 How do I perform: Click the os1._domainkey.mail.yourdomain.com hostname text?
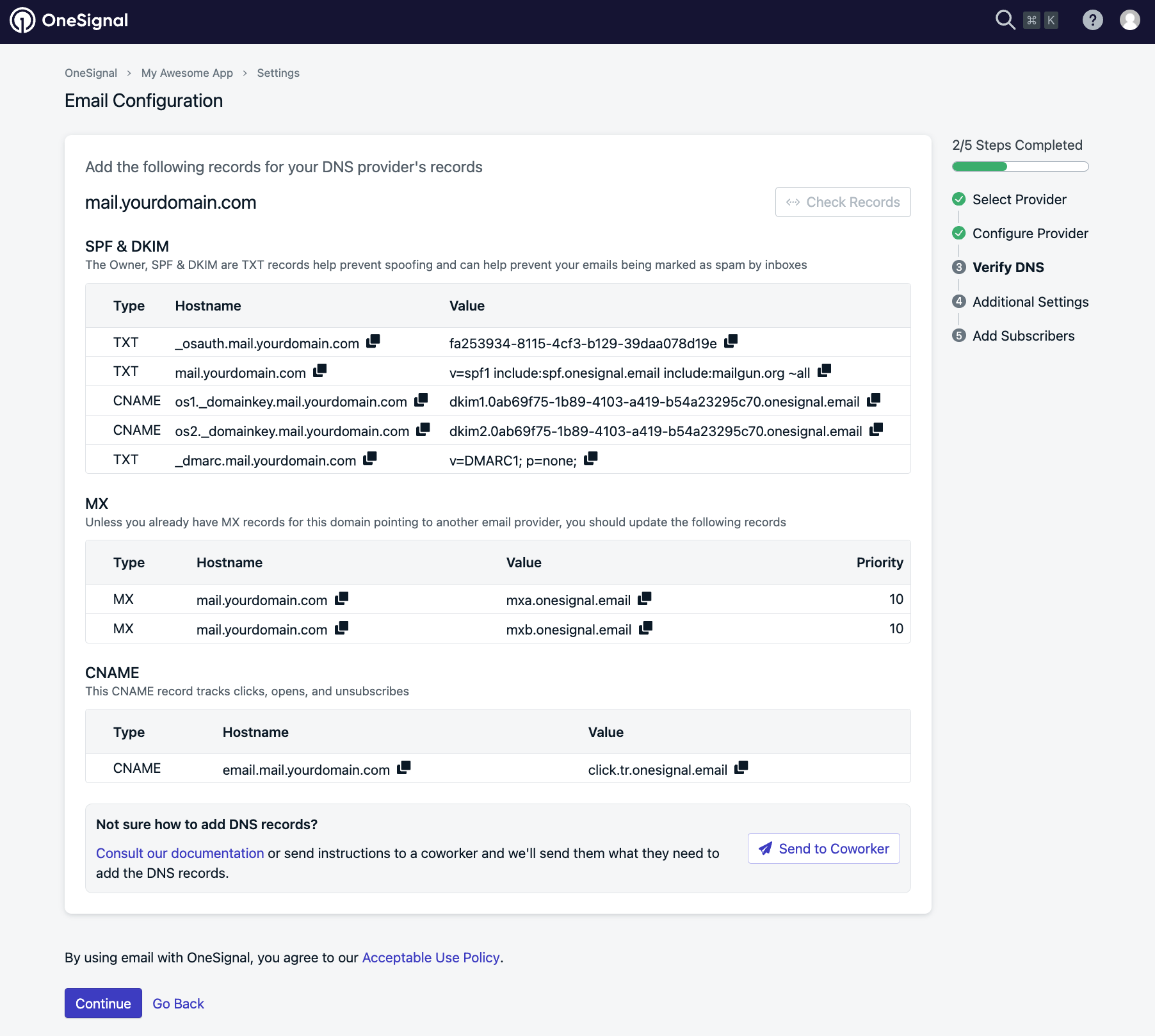click(291, 402)
